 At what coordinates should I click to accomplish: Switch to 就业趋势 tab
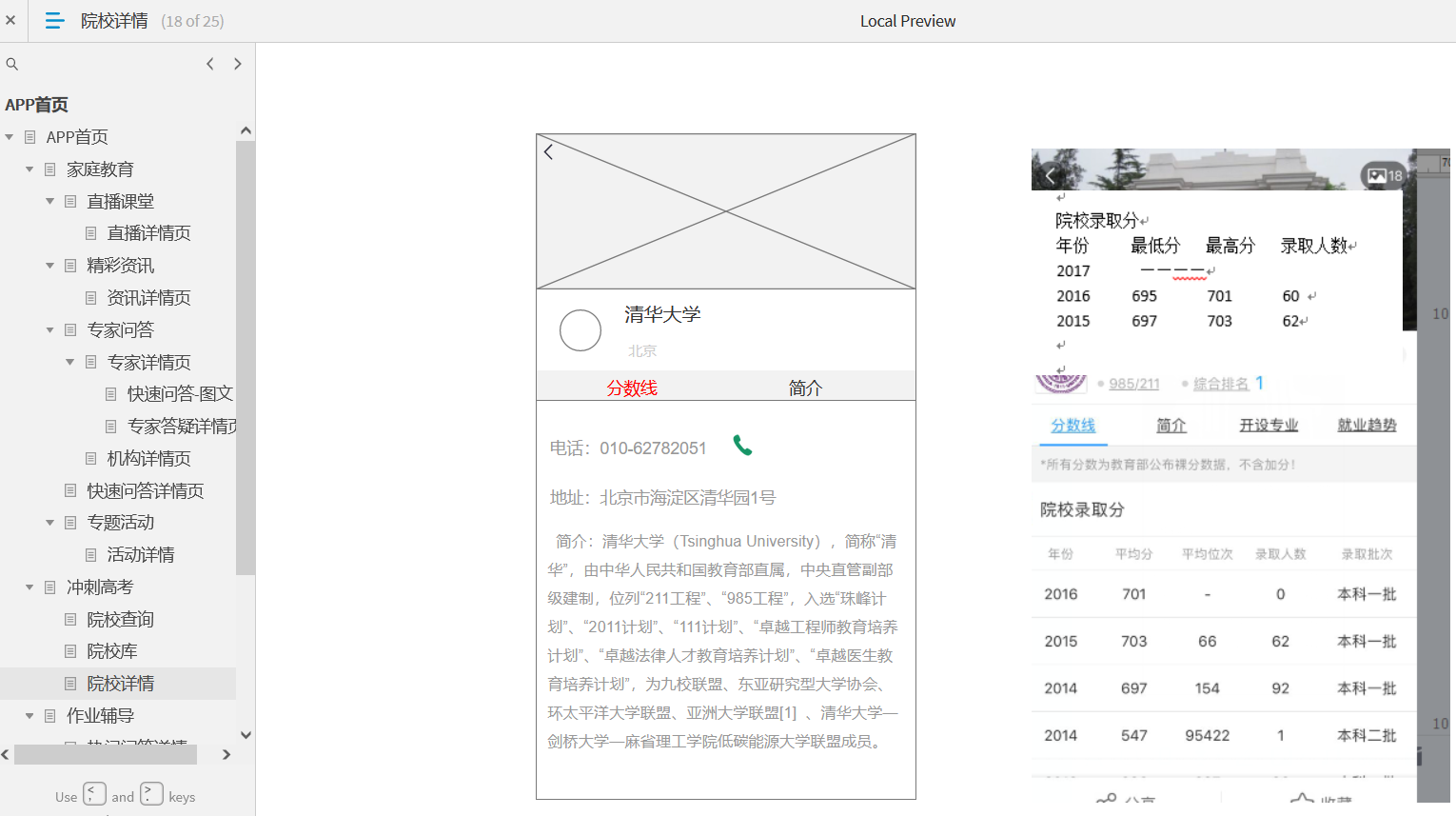(1367, 426)
